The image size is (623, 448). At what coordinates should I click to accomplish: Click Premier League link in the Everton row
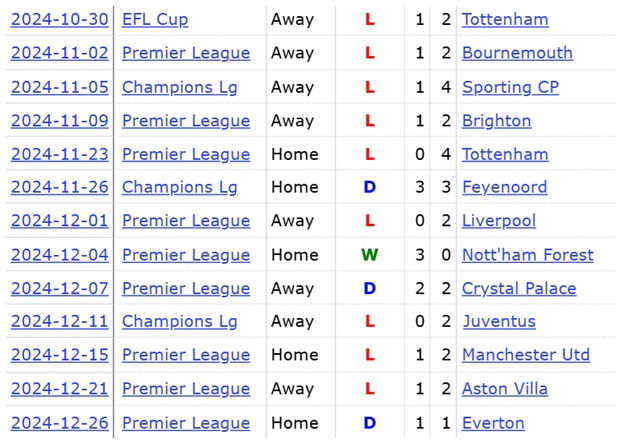186,423
